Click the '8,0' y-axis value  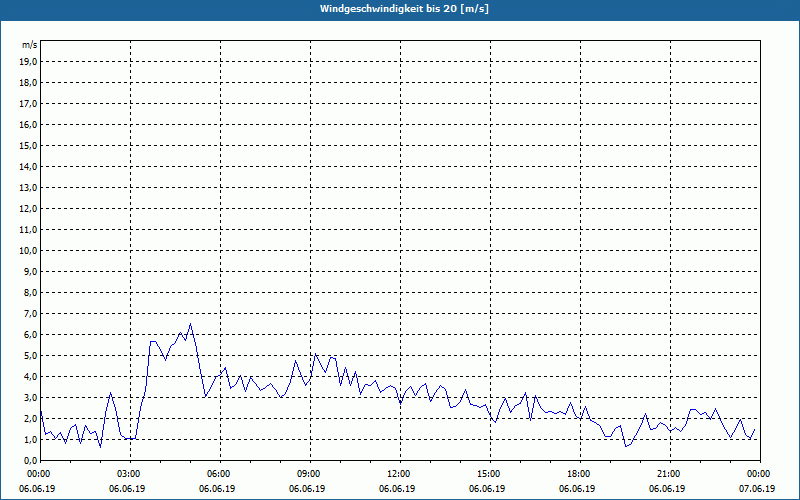[30, 293]
